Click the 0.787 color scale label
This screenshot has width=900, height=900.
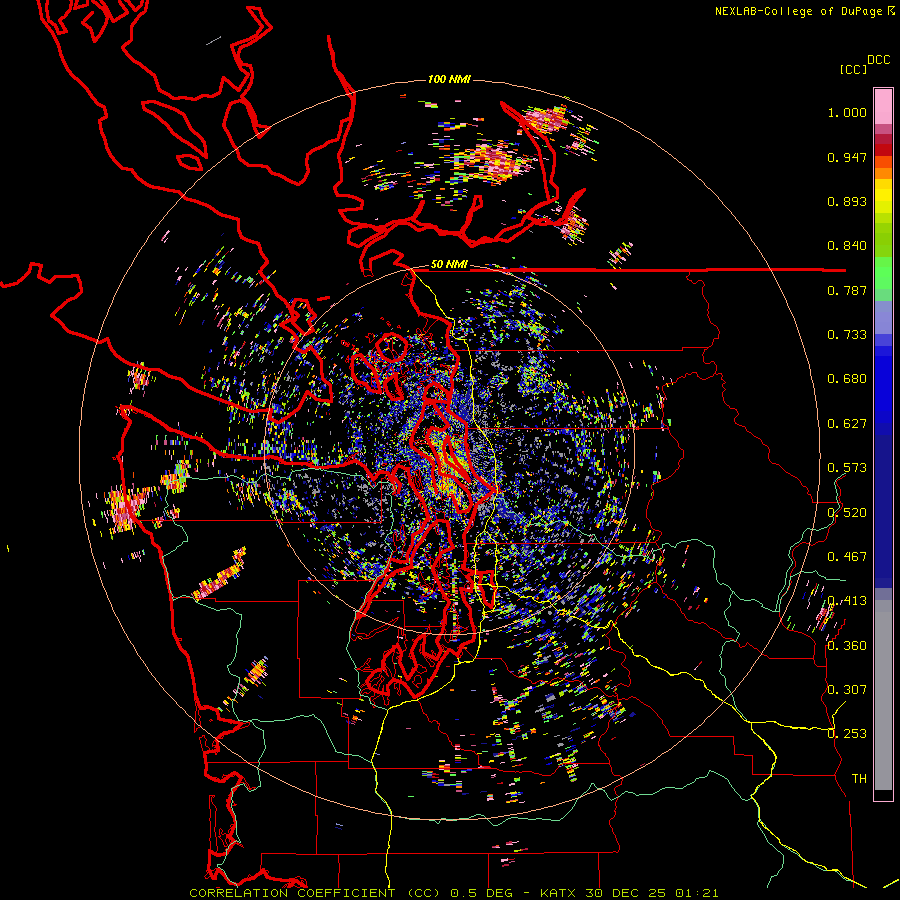847,290
